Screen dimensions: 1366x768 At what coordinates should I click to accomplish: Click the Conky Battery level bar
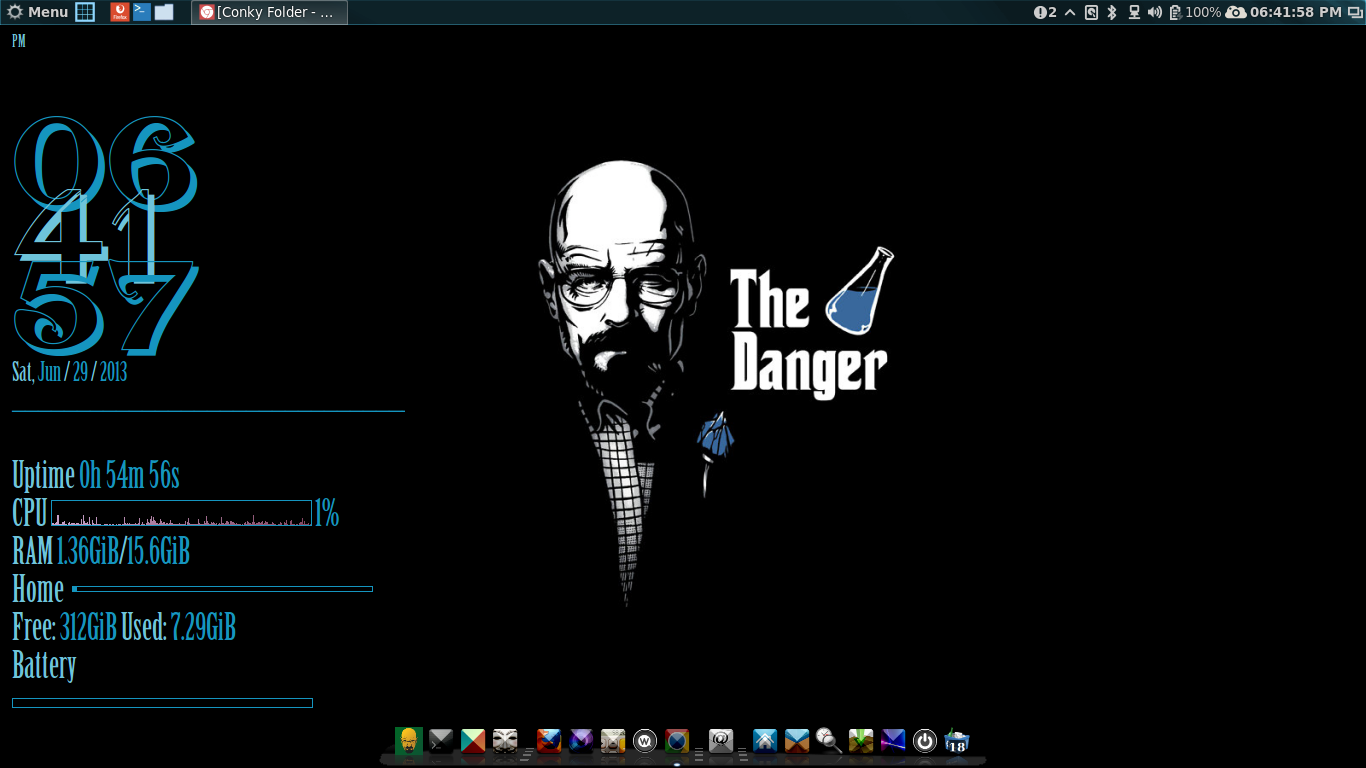pyautogui.click(x=162, y=703)
